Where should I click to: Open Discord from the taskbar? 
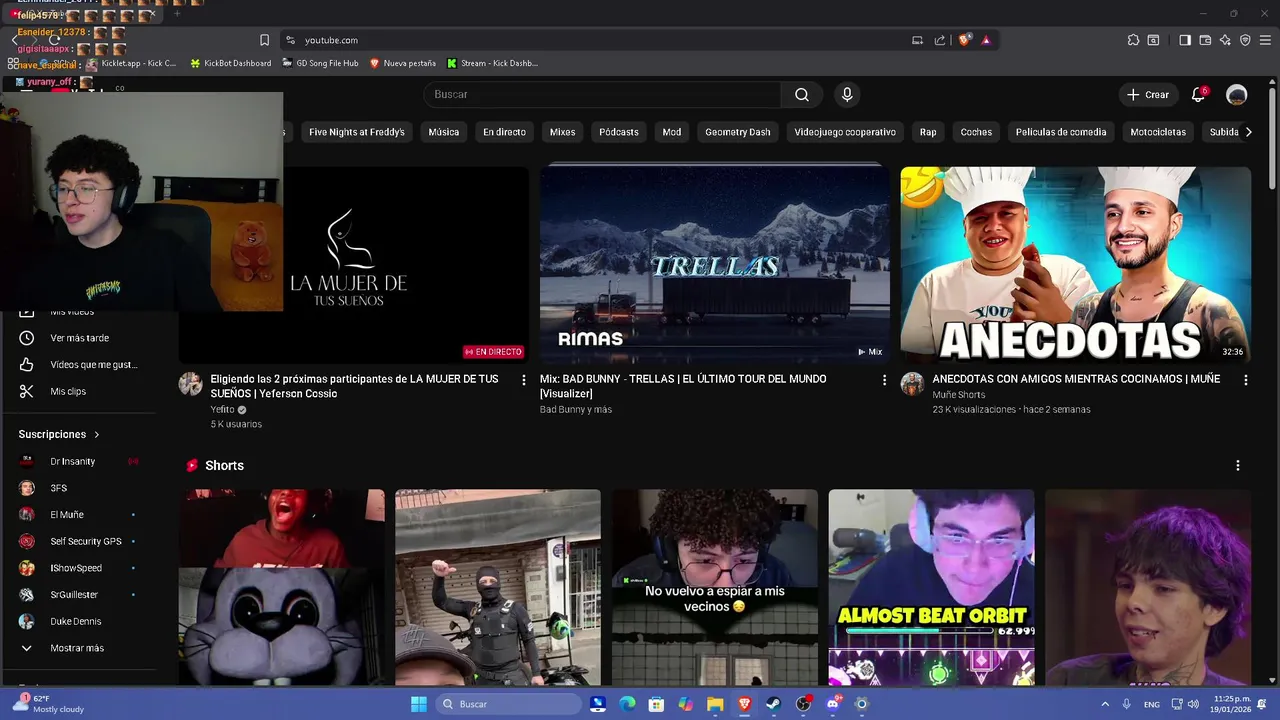click(833, 704)
